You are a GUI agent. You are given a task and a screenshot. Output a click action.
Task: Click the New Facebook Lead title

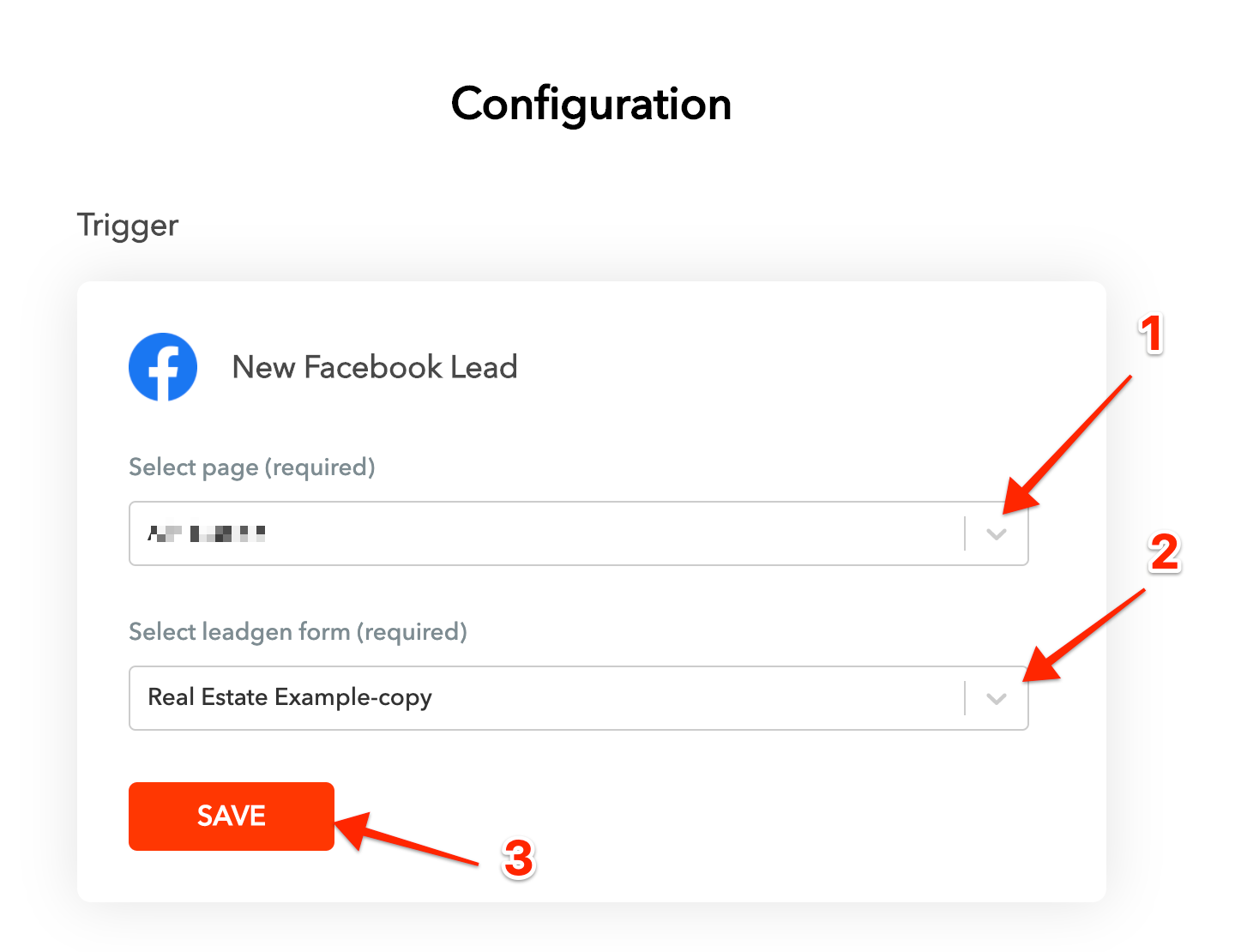pyautogui.click(x=375, y=367)
